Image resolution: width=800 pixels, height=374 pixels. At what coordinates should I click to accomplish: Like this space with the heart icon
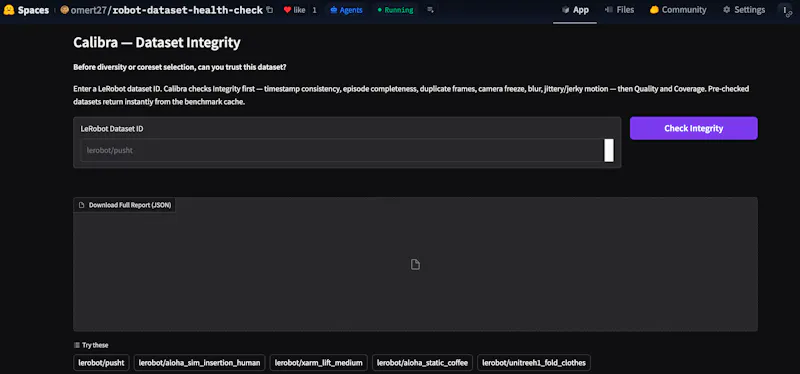pyautogui.click(x=288, y=10)
